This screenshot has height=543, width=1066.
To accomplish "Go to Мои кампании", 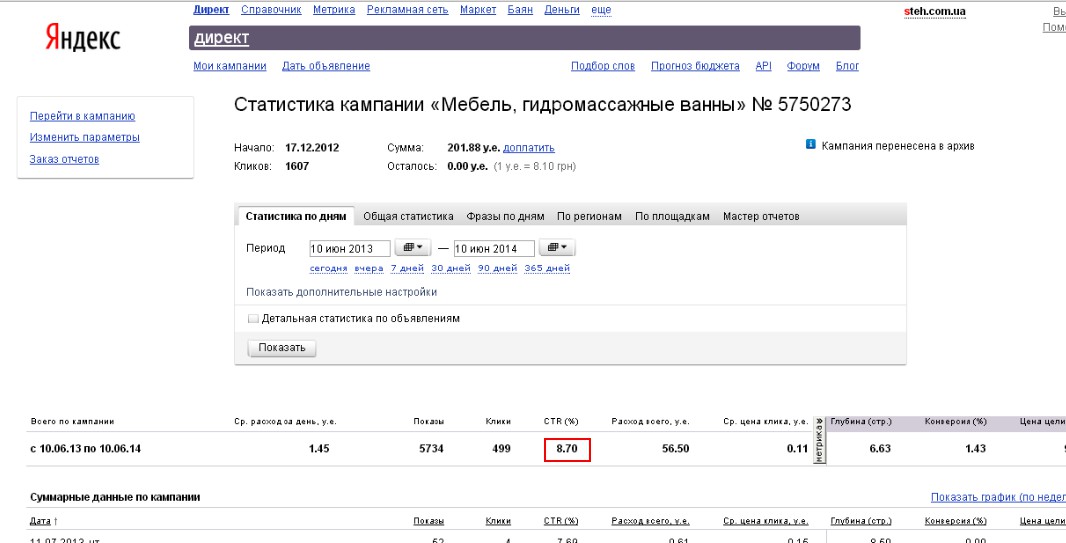I will coord(230,66).
